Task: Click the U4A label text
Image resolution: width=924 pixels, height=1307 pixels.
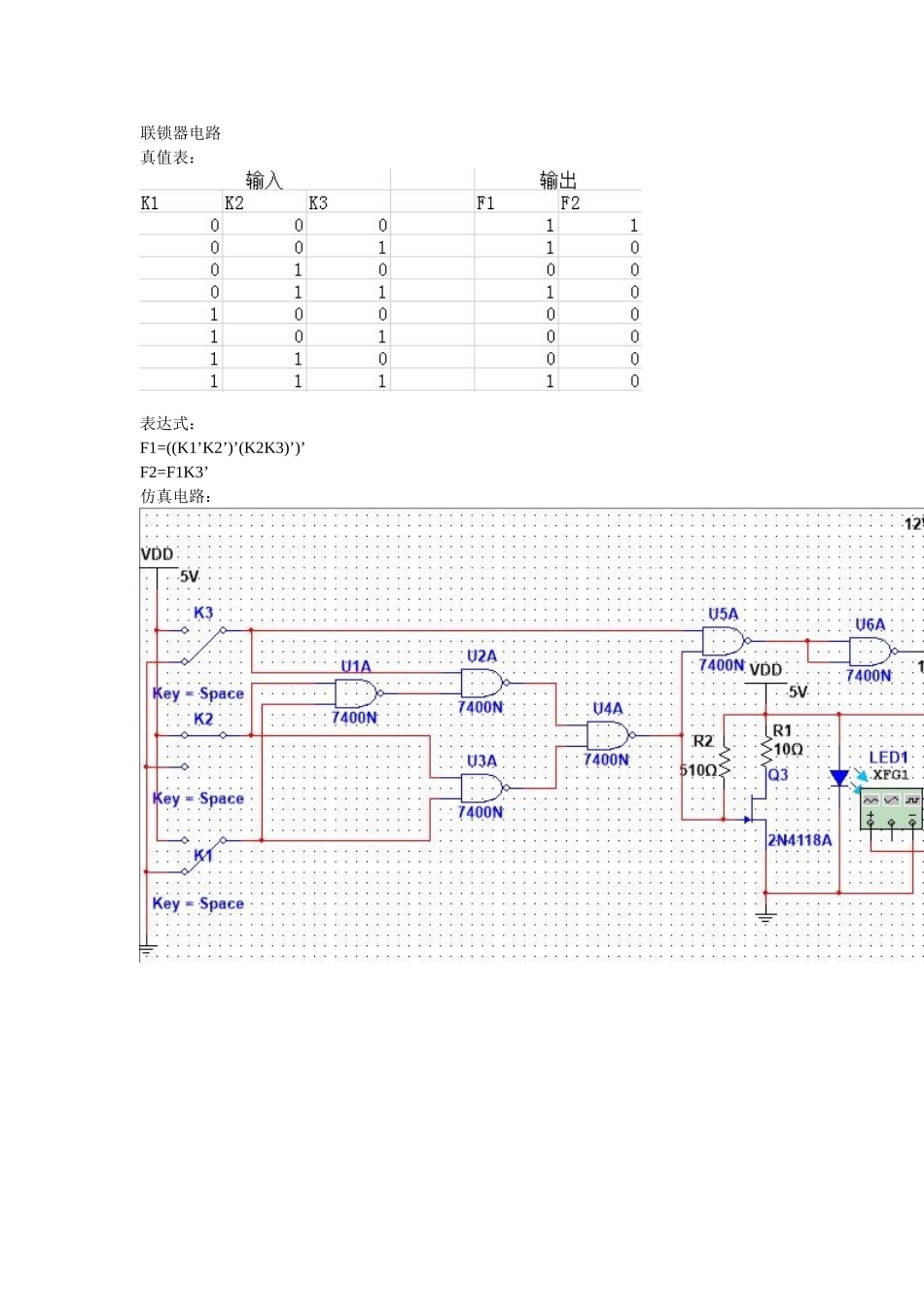Action: pos(608,709)
